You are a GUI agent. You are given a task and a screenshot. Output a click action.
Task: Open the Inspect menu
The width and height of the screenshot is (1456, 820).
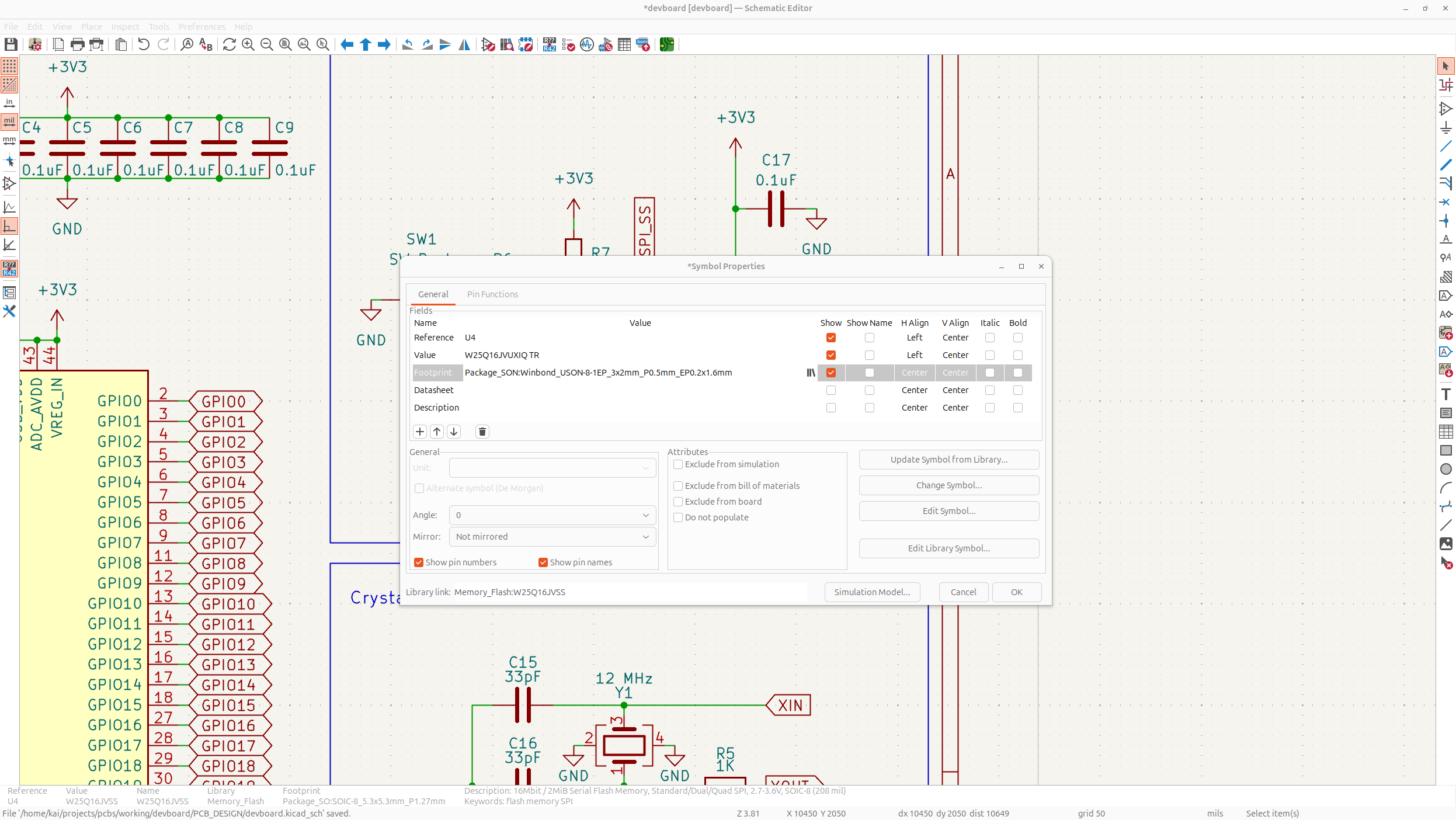(125, 27)
